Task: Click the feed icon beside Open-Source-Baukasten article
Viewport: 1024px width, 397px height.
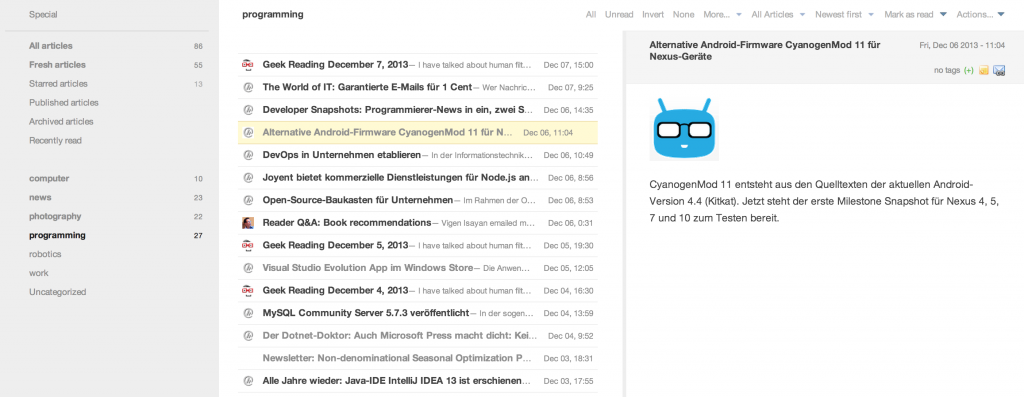Action: (248, 200)
